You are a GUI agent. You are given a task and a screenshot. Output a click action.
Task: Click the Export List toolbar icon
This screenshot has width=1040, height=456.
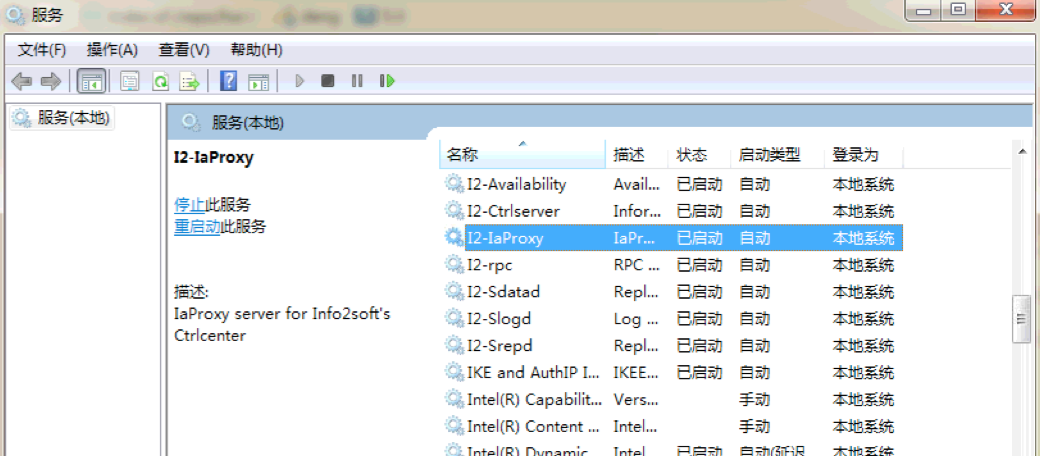(189, 81)
